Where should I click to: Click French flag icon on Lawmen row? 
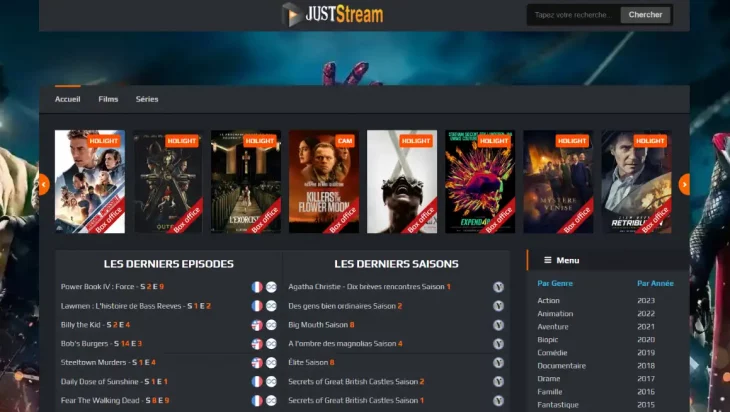coord(257,306)
